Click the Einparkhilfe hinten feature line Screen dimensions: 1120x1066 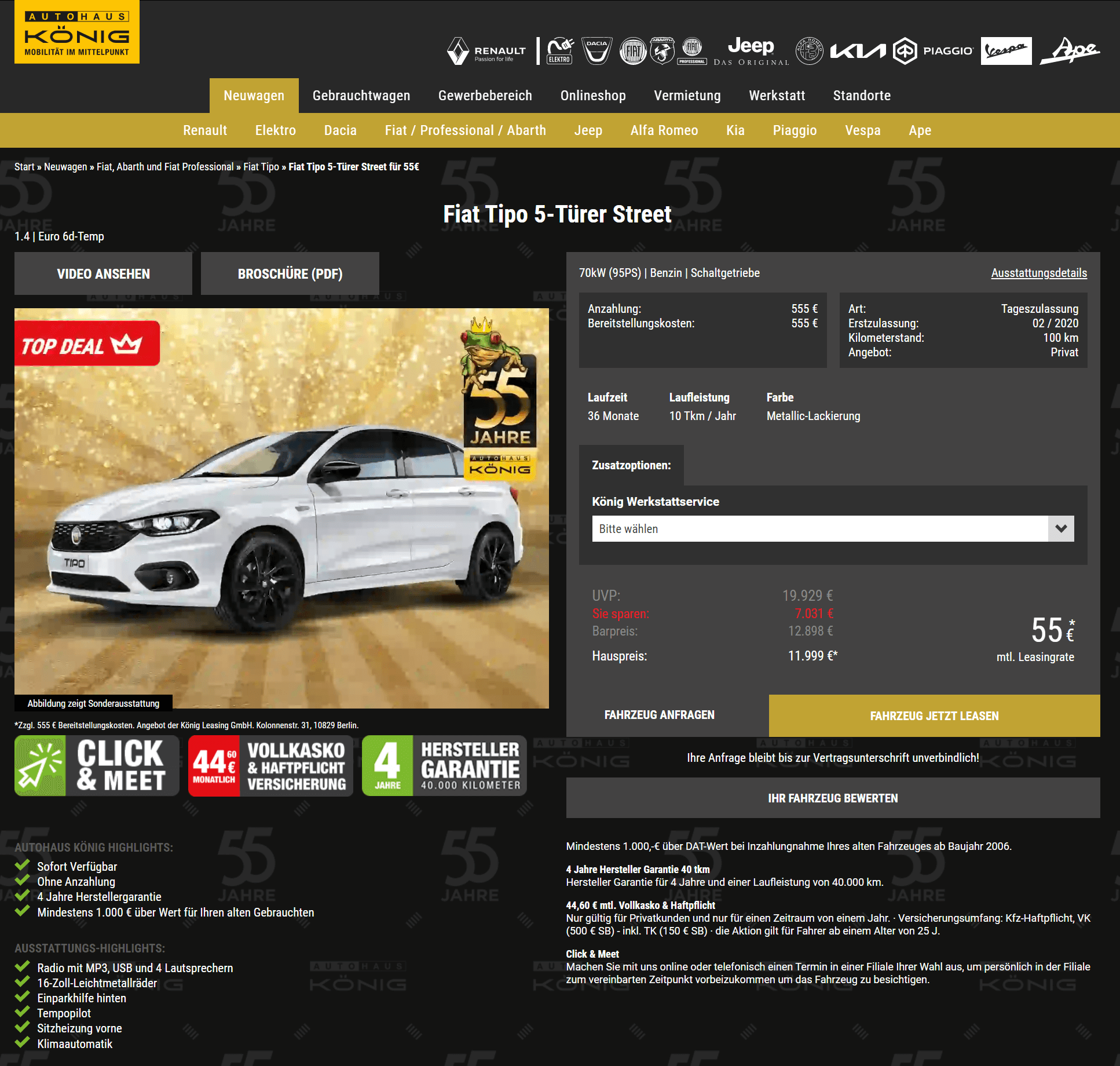[82, 998]
